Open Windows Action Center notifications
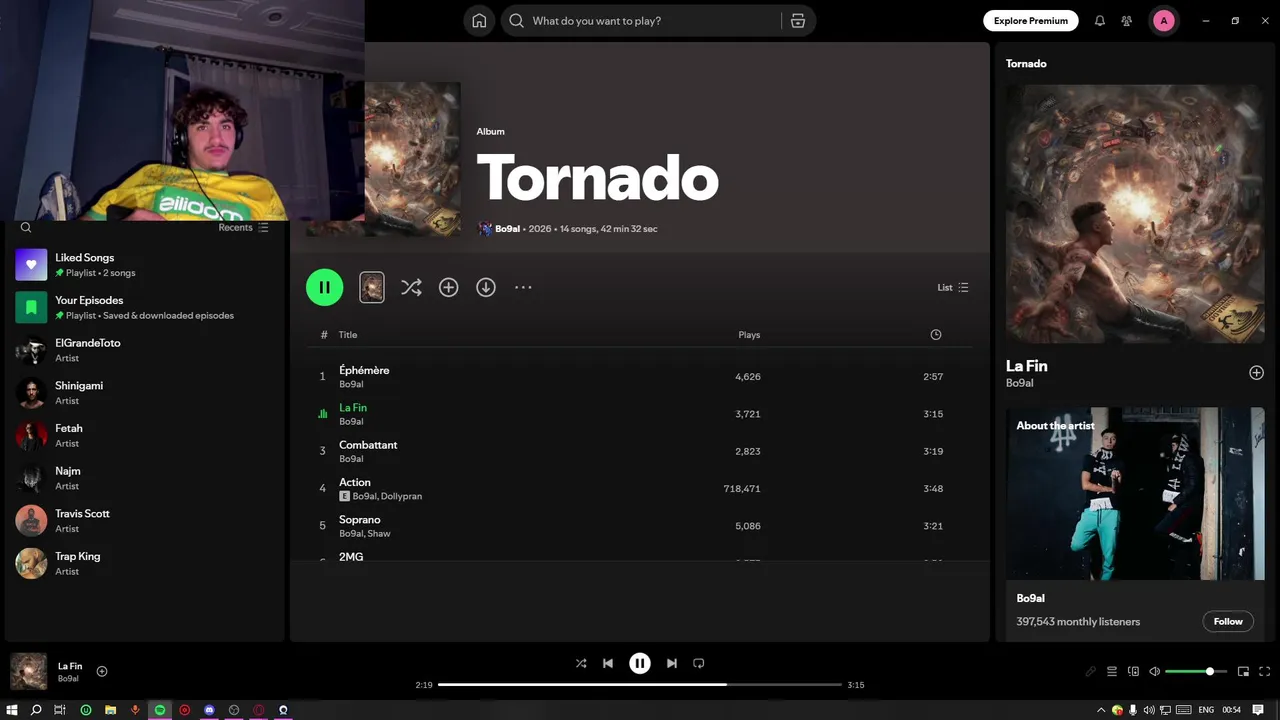Viewport: 1280px width, 720px height. pyautogui.click(x=1258, y=710)
